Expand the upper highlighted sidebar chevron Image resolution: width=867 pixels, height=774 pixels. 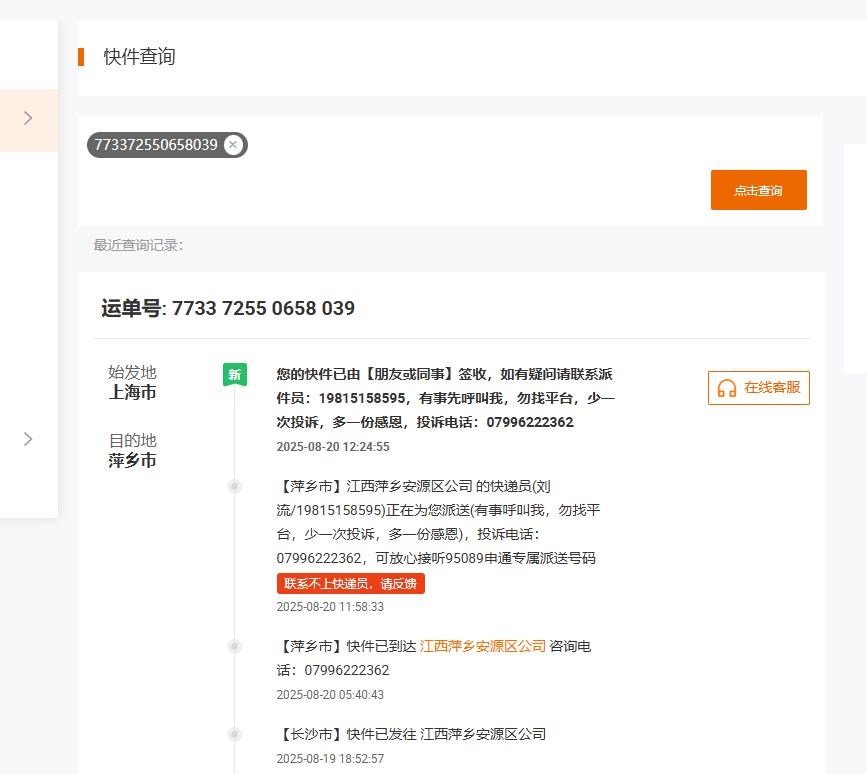coord(28,118)
